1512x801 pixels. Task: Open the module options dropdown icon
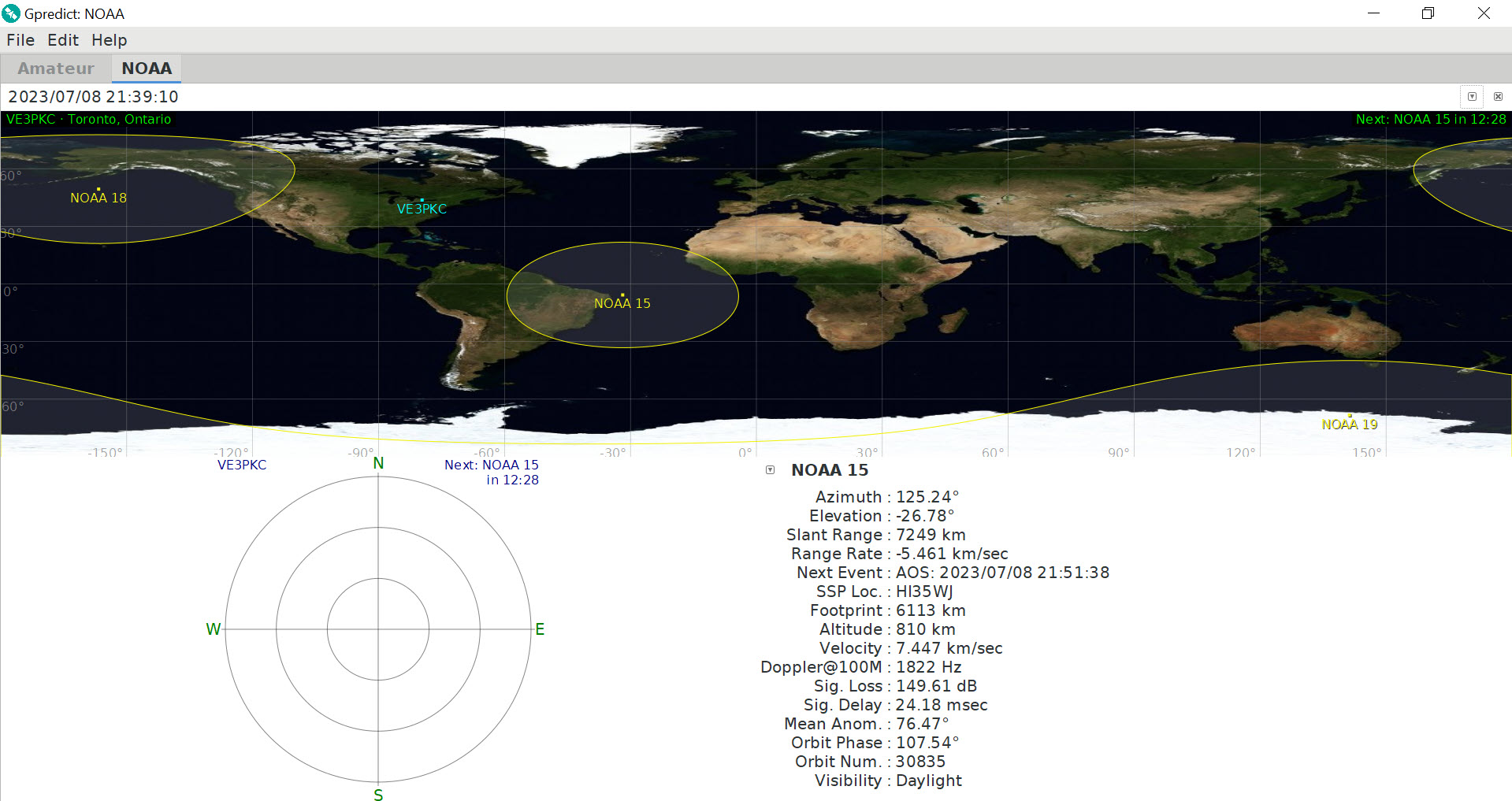1472,97
